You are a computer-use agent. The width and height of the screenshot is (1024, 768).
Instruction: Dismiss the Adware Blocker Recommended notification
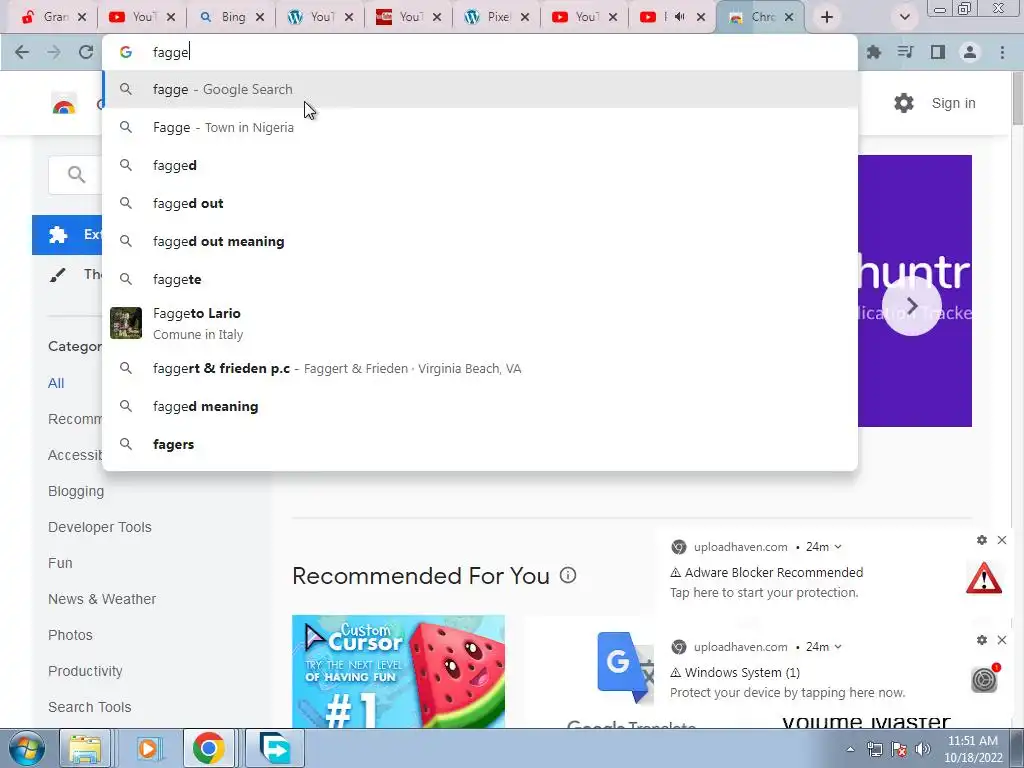tap(1002, 540)
